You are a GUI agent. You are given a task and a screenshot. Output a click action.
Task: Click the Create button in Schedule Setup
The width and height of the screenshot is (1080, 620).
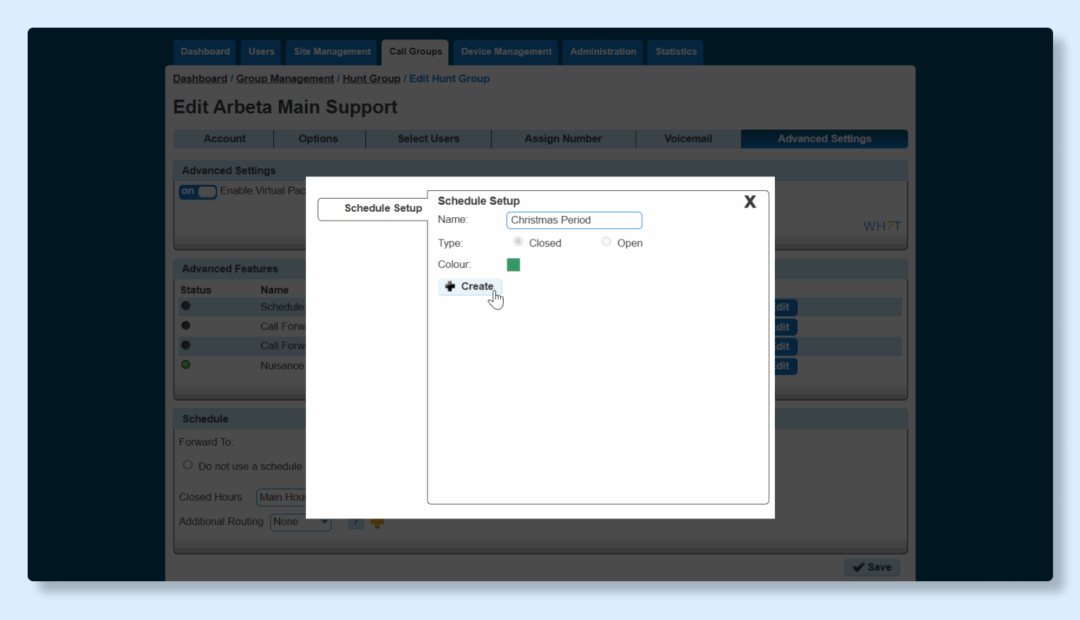[x=470, y=287]
